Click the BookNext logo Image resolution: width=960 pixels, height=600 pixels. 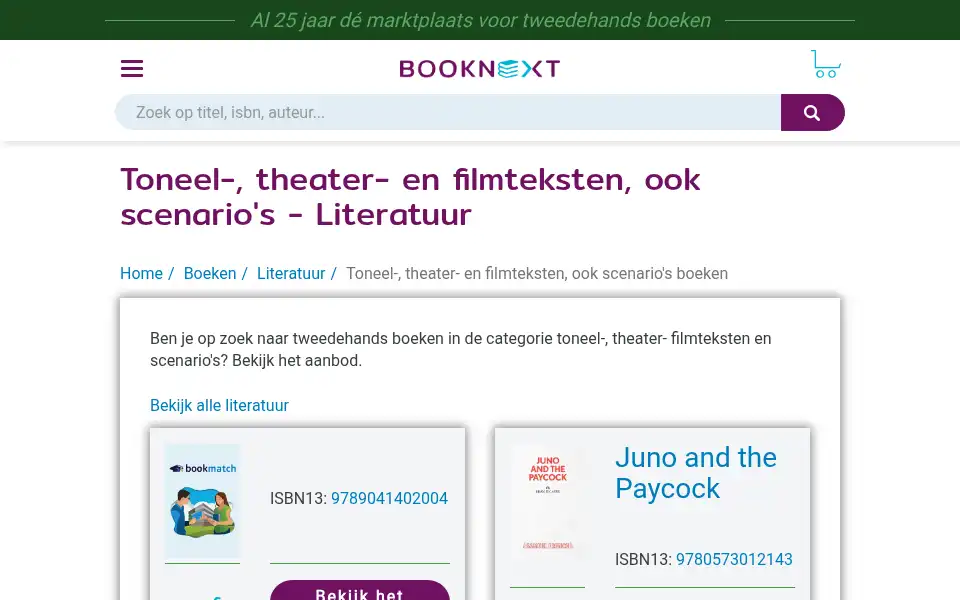[x=479, y=69]
